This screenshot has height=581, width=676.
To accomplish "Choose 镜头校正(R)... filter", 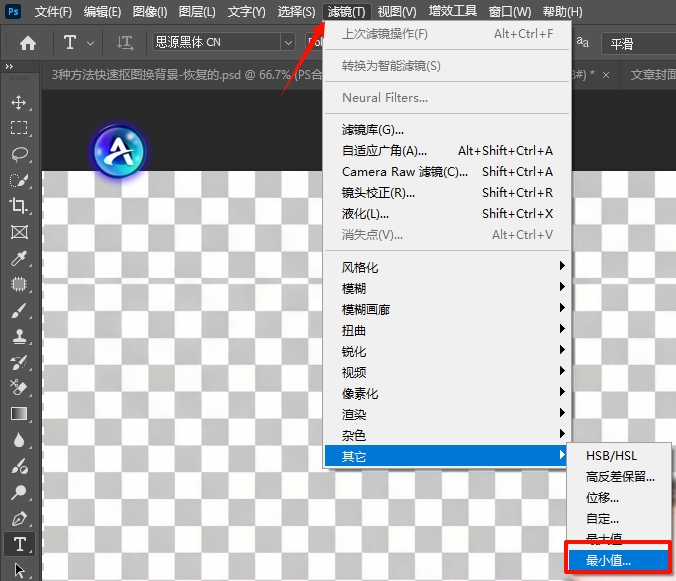I will point(447,193).
